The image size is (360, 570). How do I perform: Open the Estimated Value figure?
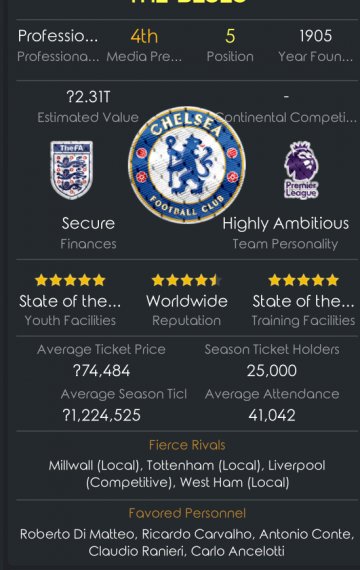point(88,97)
